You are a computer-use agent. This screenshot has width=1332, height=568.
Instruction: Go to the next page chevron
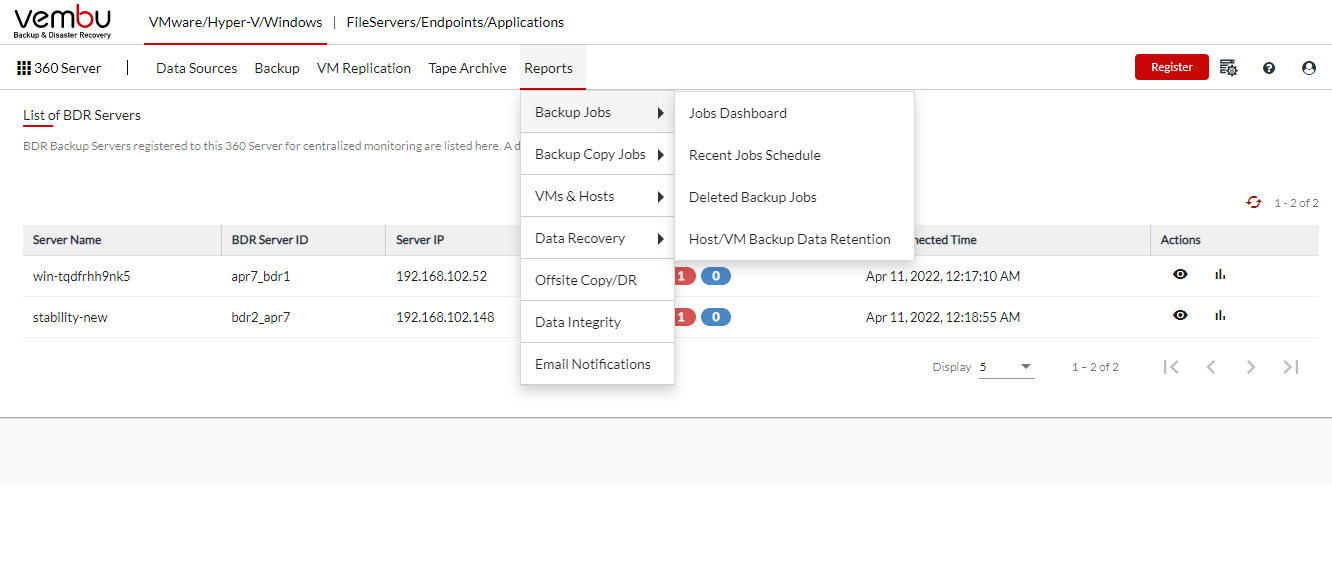(1251, 367)
